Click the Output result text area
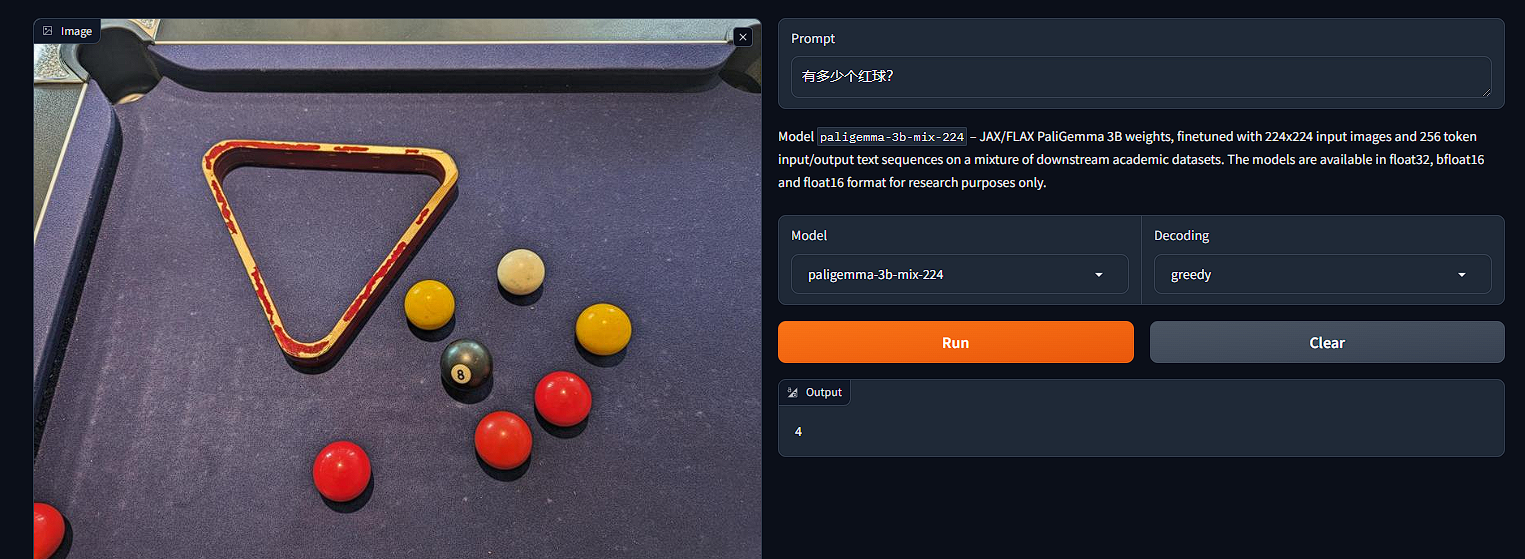 coord(1141,431)
